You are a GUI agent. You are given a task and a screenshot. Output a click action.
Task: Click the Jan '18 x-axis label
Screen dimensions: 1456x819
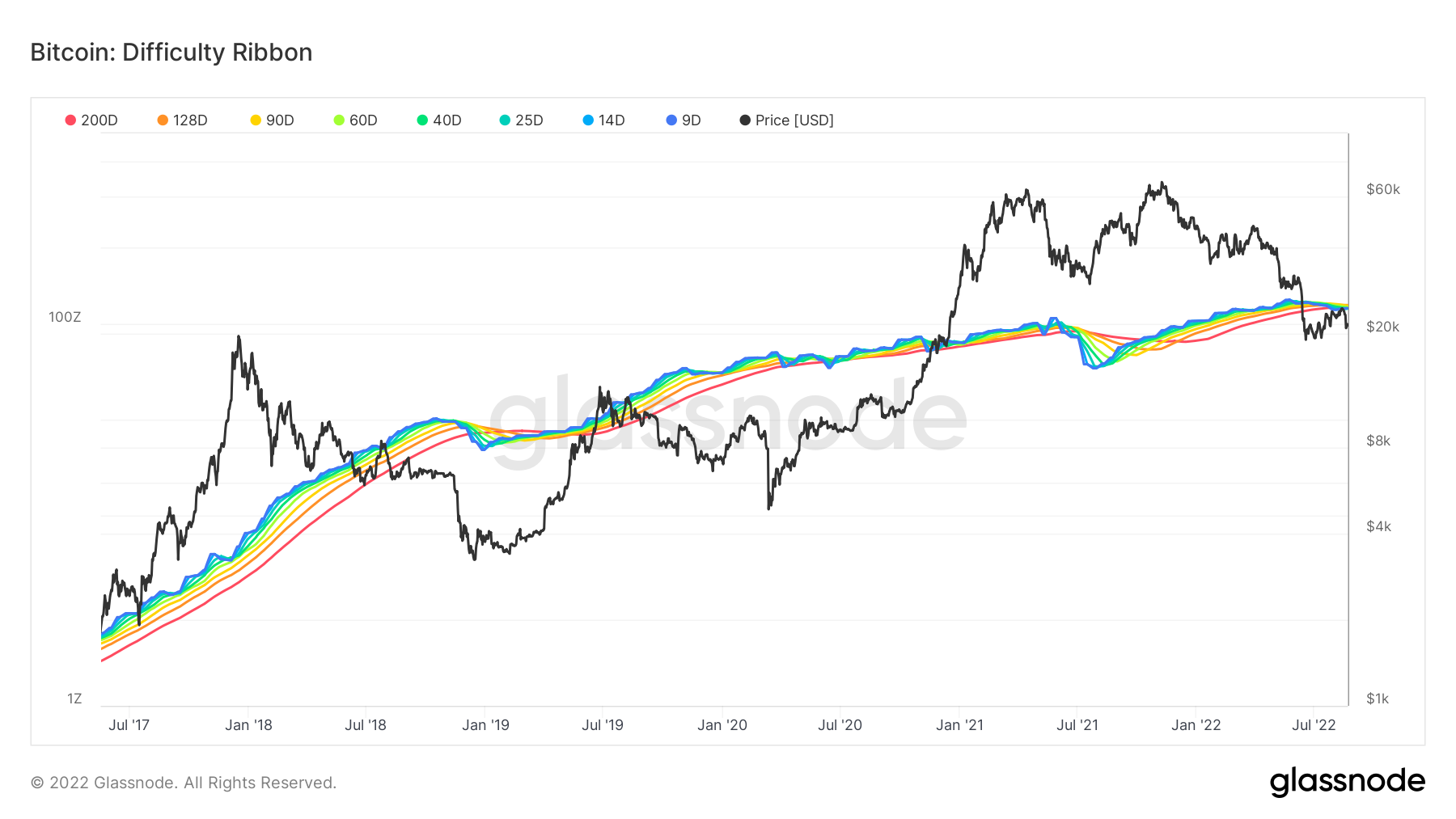click(248, 725)
